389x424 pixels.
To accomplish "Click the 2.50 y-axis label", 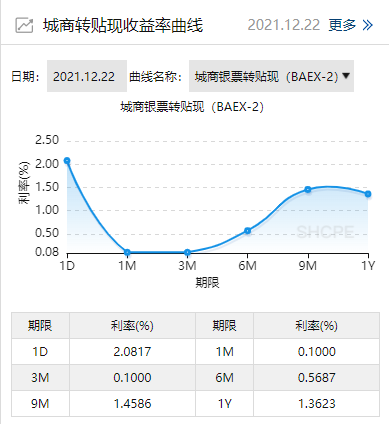I will 47,140.
